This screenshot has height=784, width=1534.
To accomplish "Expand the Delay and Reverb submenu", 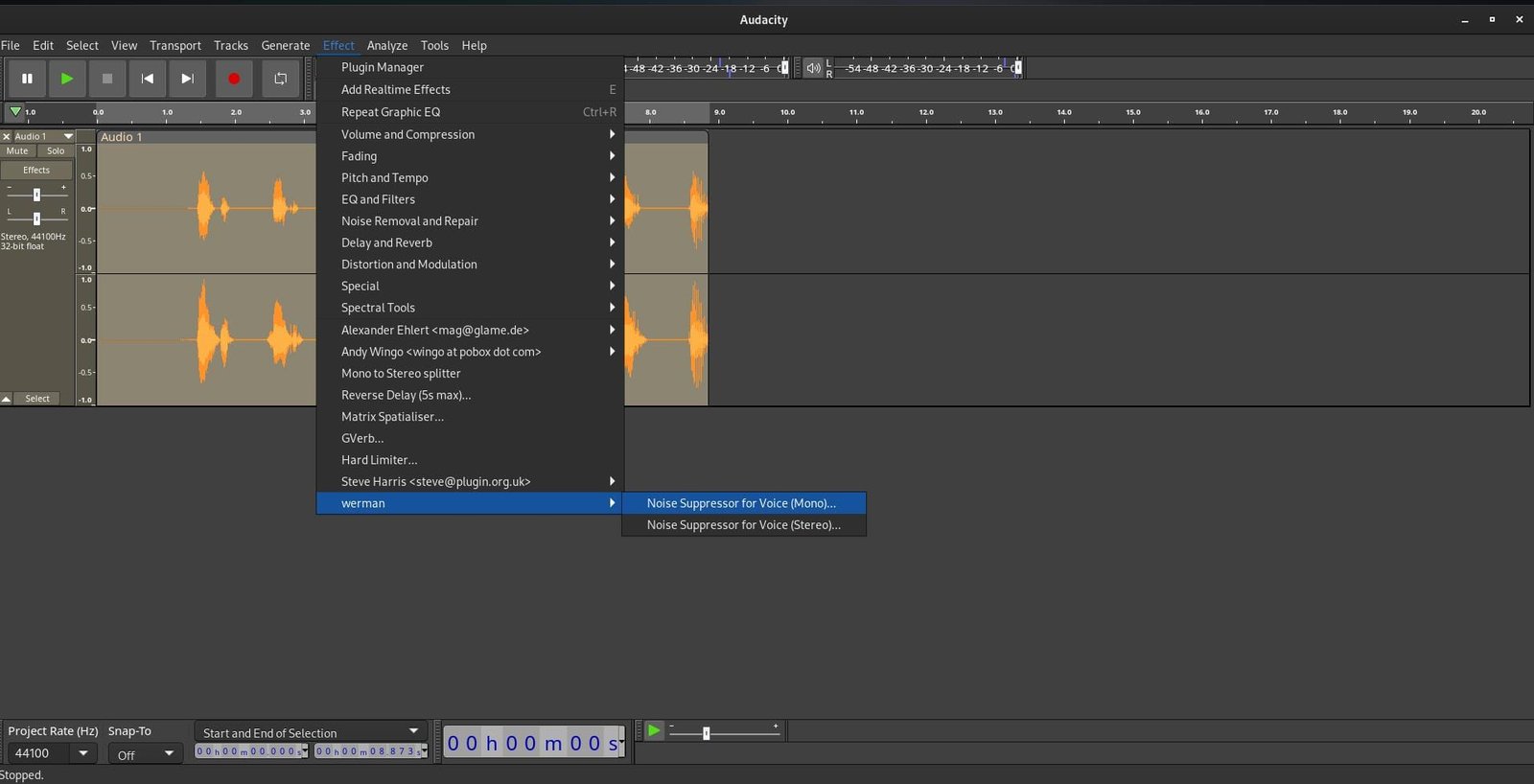I will pos(470,242).
